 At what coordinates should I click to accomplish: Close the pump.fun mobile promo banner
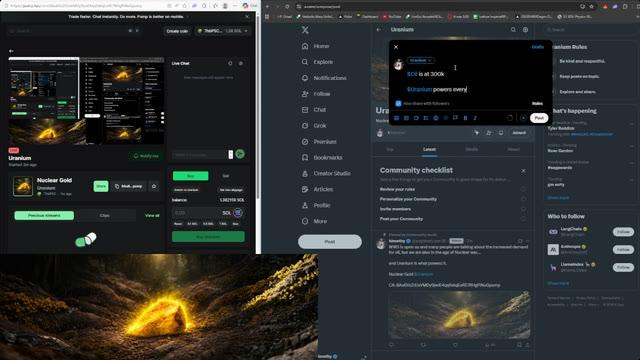(247, 17)
